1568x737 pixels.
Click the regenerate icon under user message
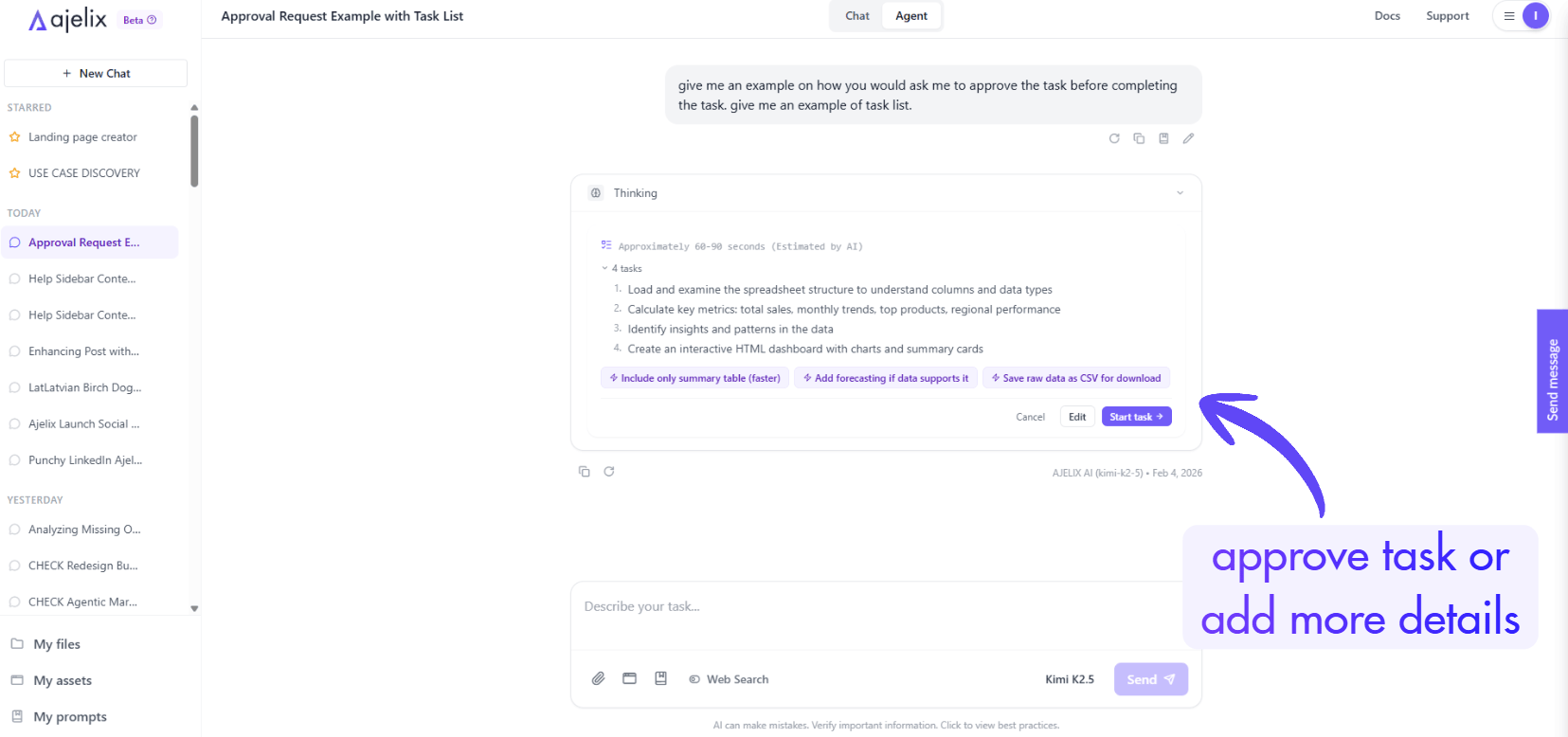[1114, 138]
